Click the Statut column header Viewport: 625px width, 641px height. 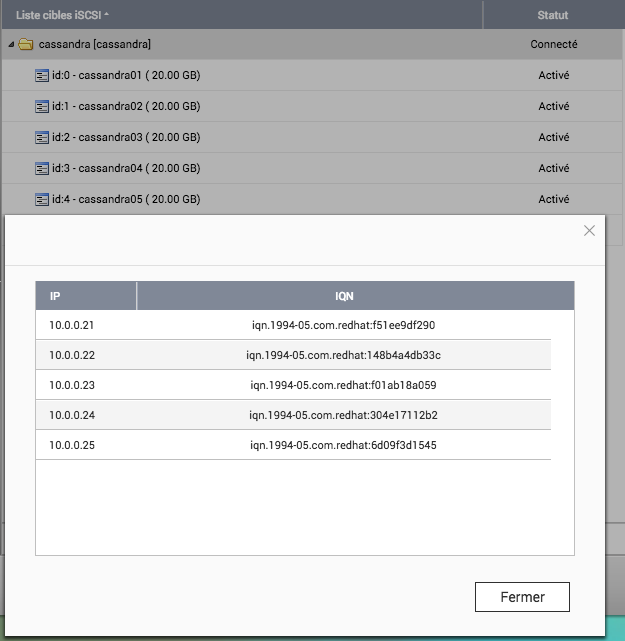[x=553, y=15]
